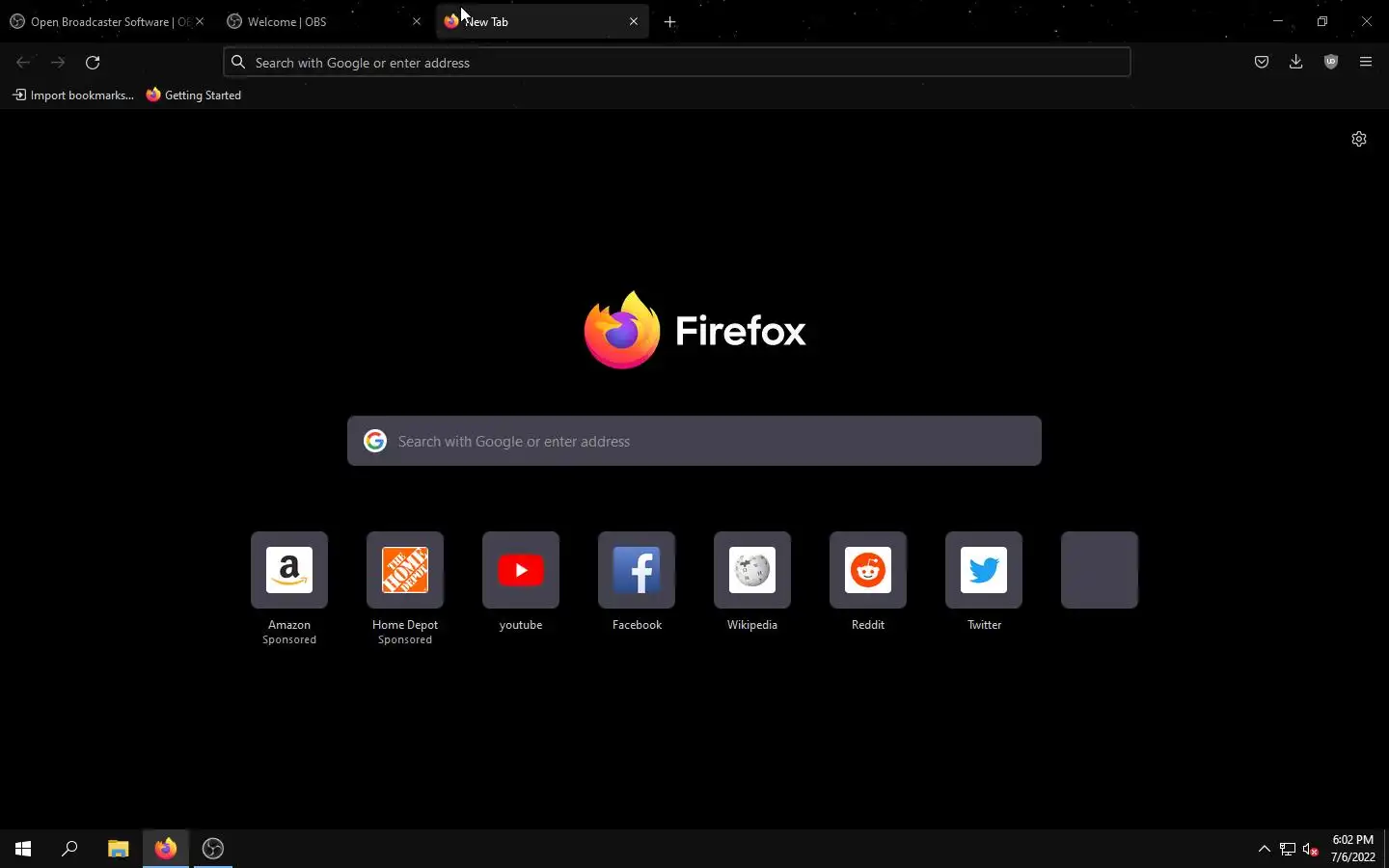Open File Explorer from taskbar
Viewport: 1389px width, 868px height.
pos(118,849)
